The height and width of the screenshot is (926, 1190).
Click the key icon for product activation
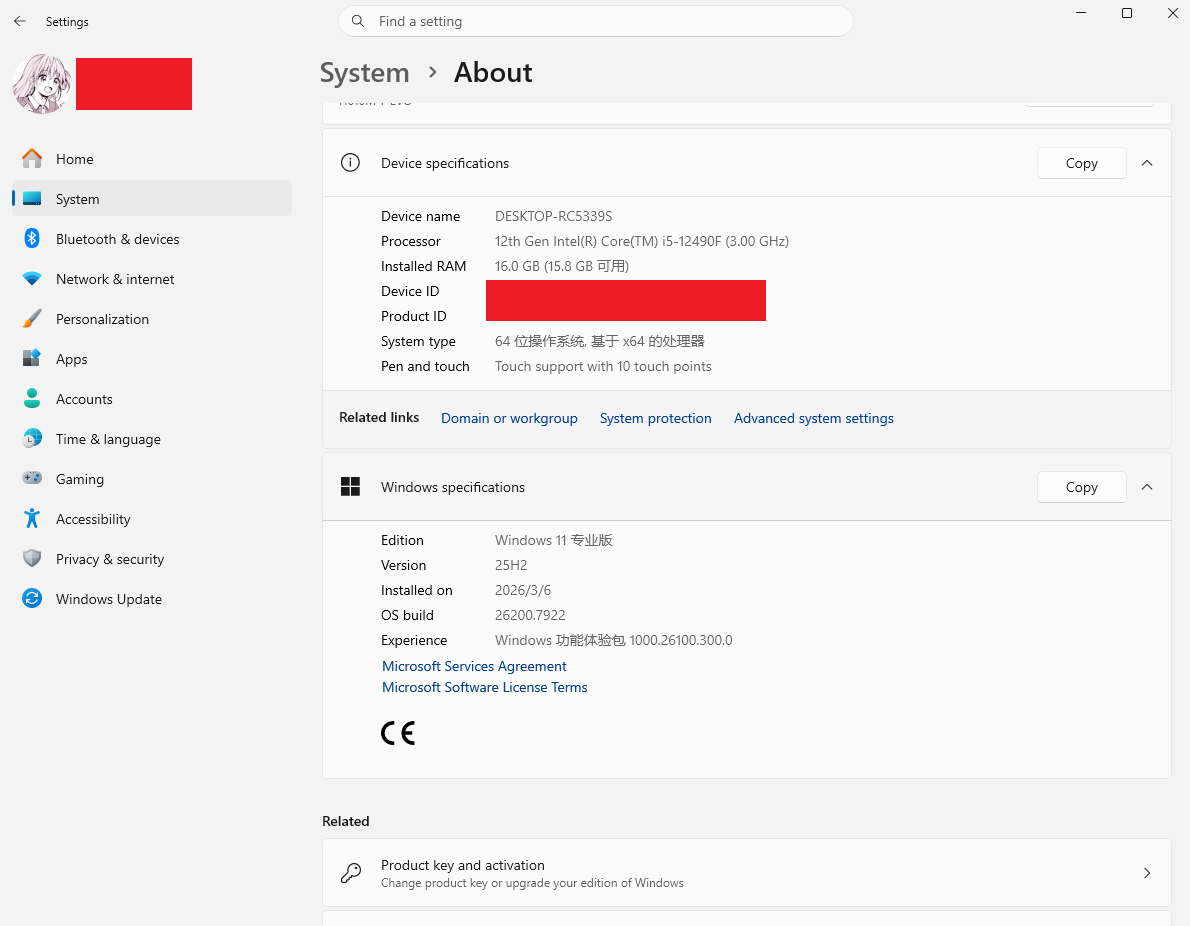pos(351,873)
